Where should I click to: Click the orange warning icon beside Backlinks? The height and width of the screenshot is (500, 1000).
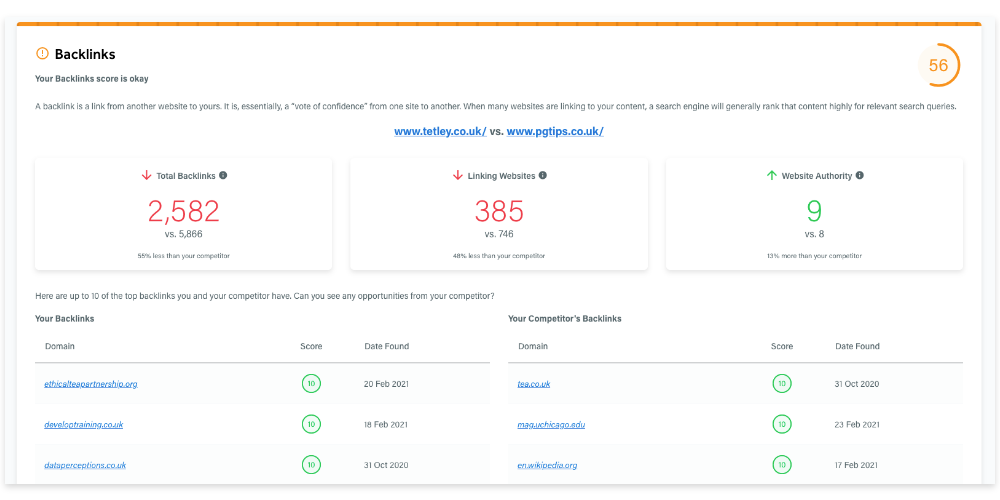42,54
